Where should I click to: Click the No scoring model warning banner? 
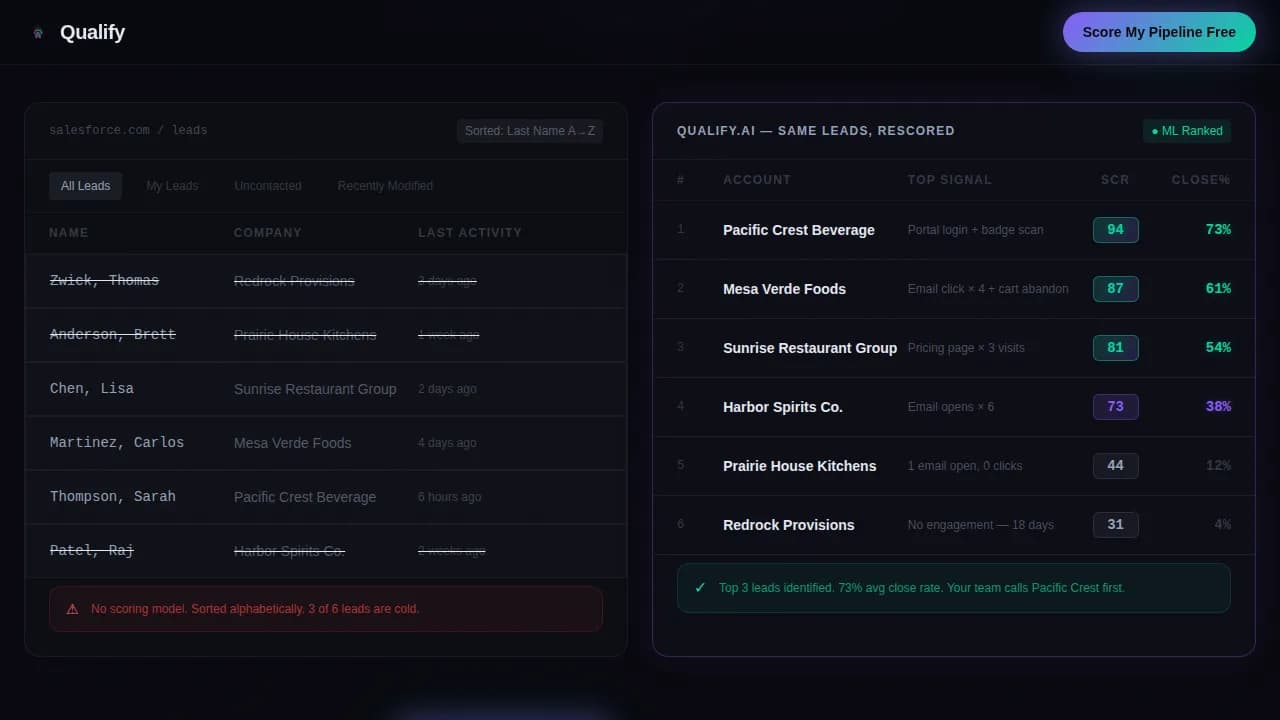326,609
